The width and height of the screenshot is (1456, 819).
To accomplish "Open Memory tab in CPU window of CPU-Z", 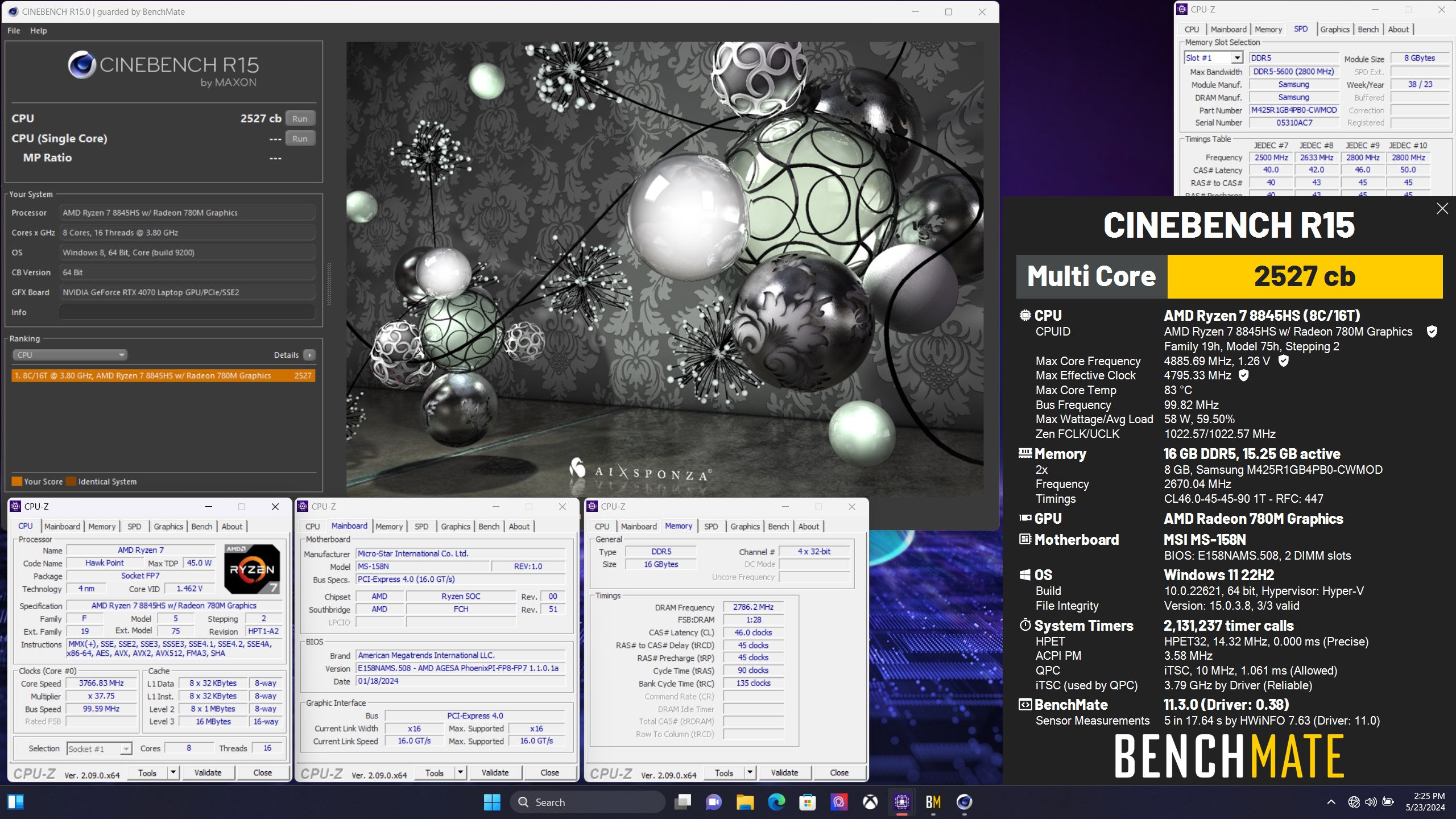I will (102, 527).
